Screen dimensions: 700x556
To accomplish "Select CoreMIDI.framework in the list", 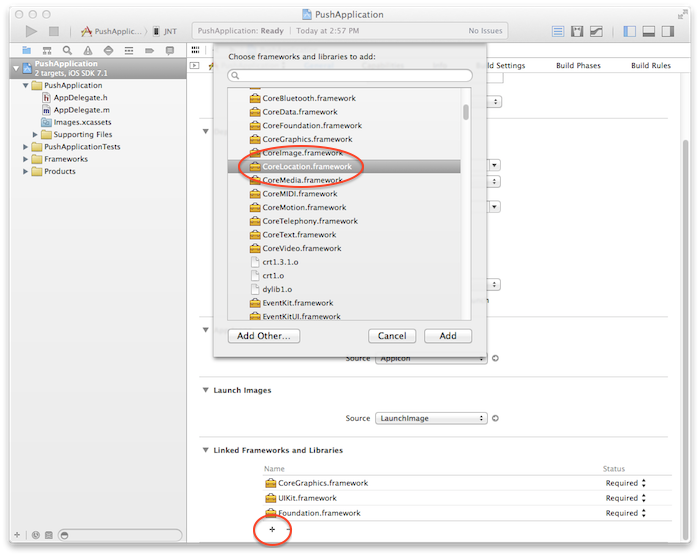I will [344, 194].
